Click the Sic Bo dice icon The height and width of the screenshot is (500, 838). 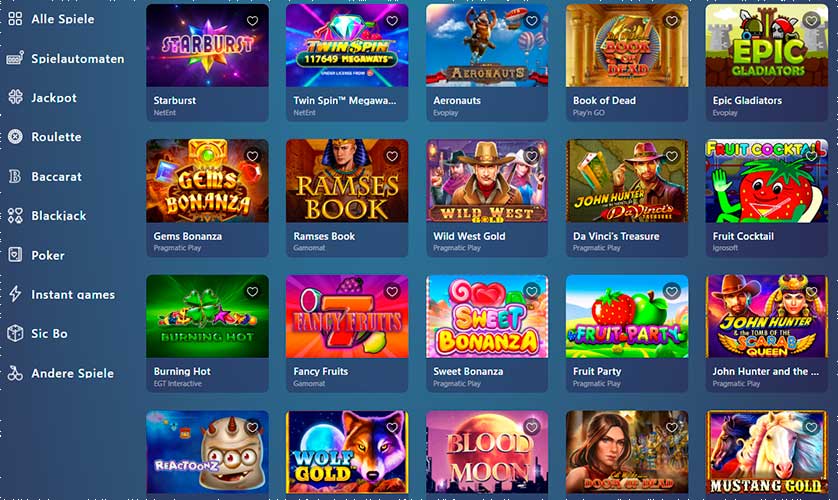[15, 333]
